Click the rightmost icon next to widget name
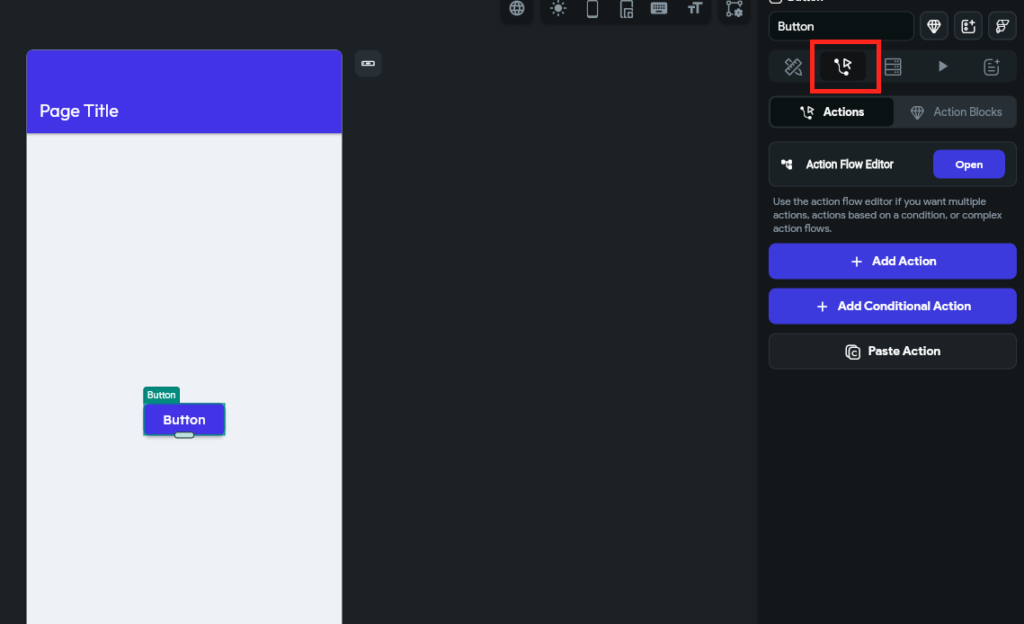The width and height of the screenshot is (1024, 624). pyautogui.click(x=1001, y=27)
